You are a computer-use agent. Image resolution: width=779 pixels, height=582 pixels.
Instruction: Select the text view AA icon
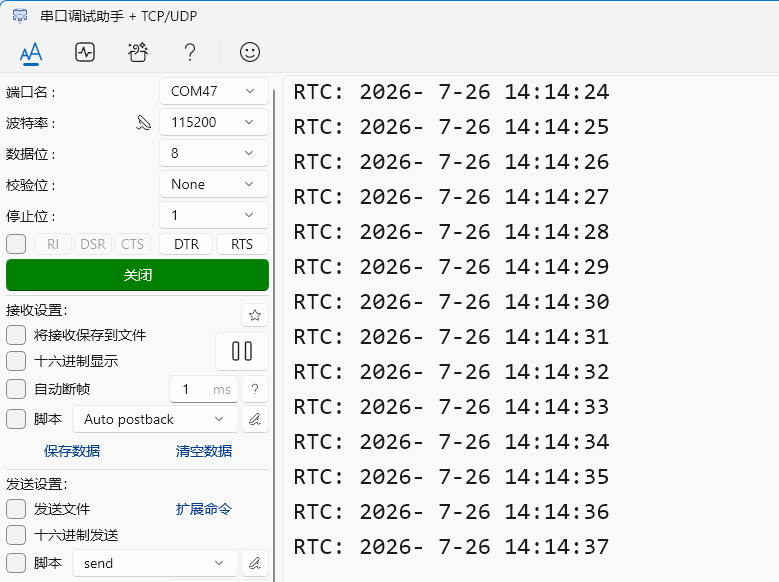pos(31,52)
